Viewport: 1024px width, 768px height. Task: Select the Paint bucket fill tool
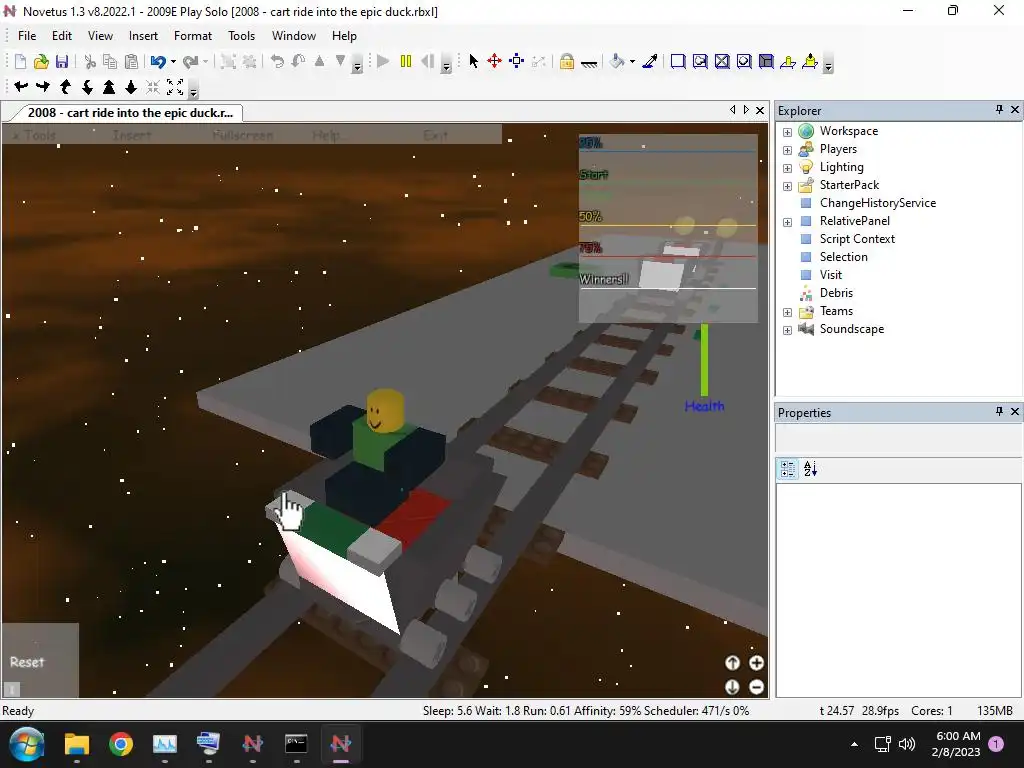(616, 61)
